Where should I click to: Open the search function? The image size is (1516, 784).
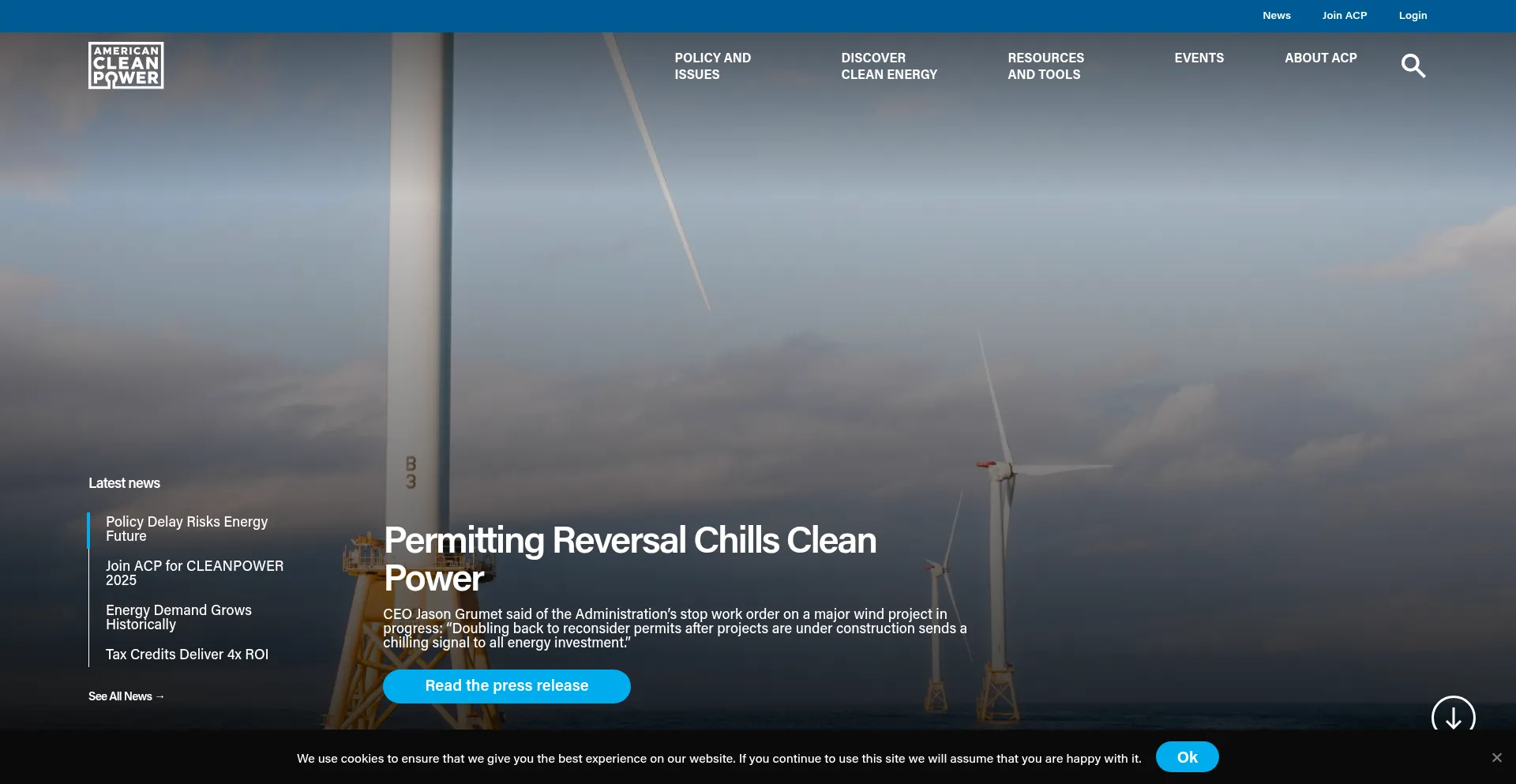coord(1413,66)
